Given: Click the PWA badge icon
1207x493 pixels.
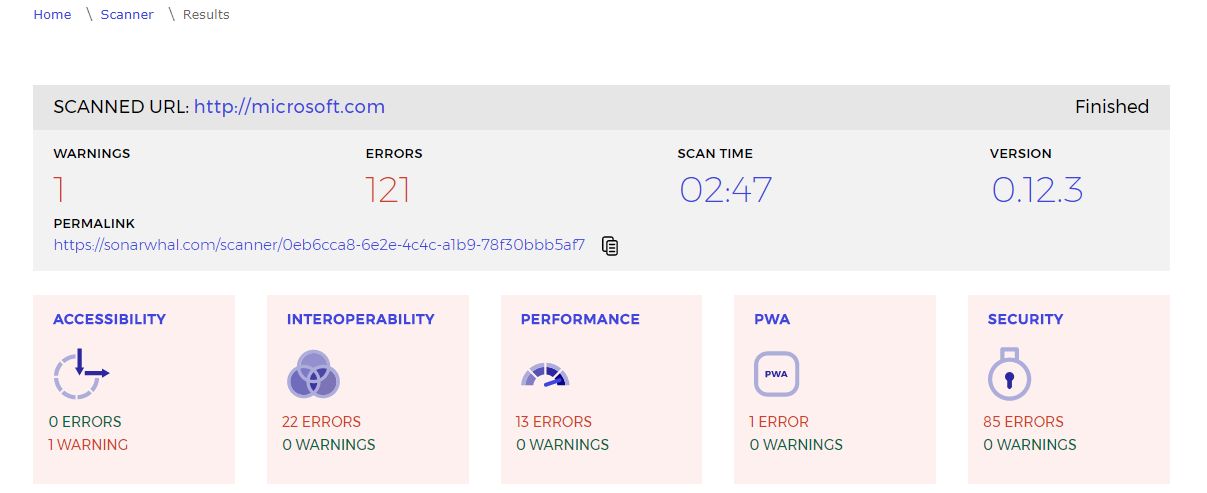Looking at the screenshot, I should (x=776, y=375).
